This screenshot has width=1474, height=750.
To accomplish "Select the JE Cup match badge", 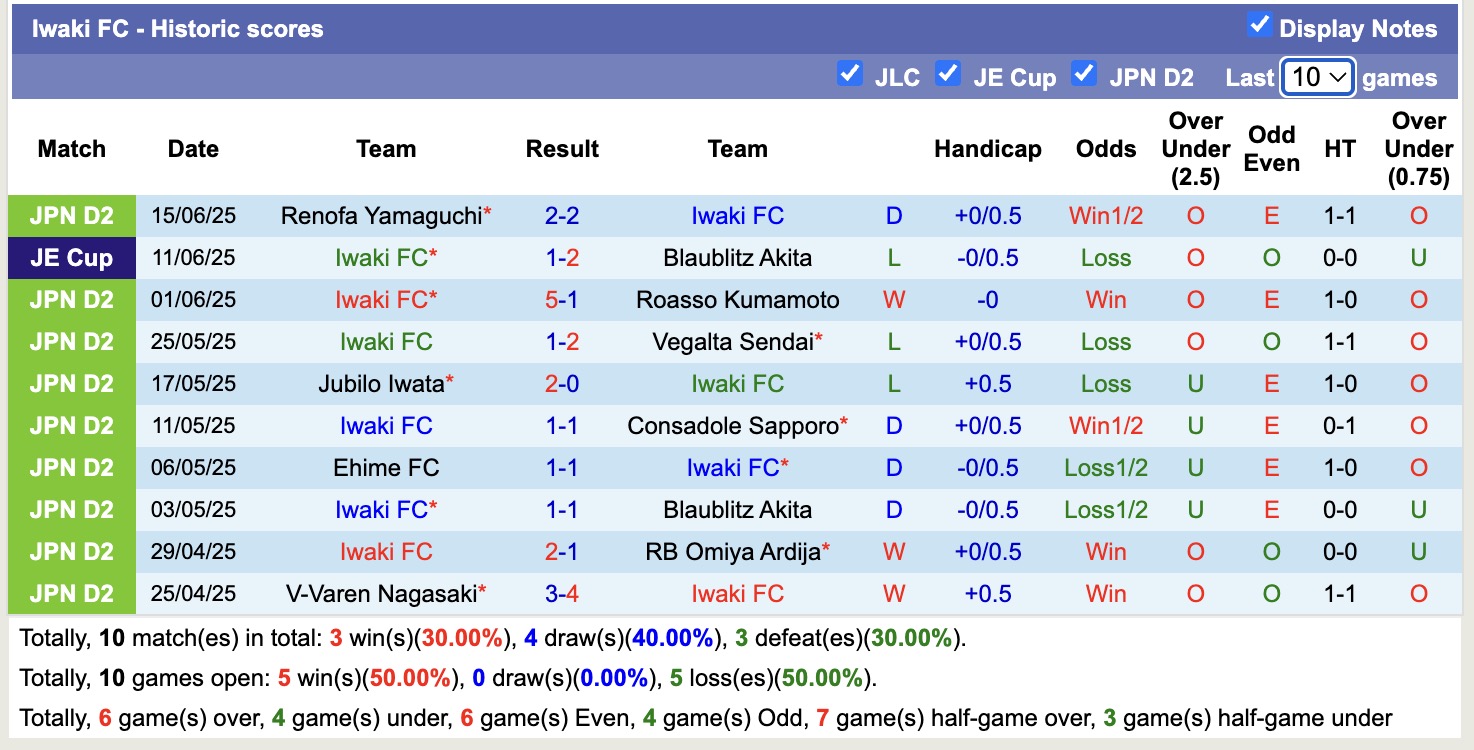I will (71, 257).
